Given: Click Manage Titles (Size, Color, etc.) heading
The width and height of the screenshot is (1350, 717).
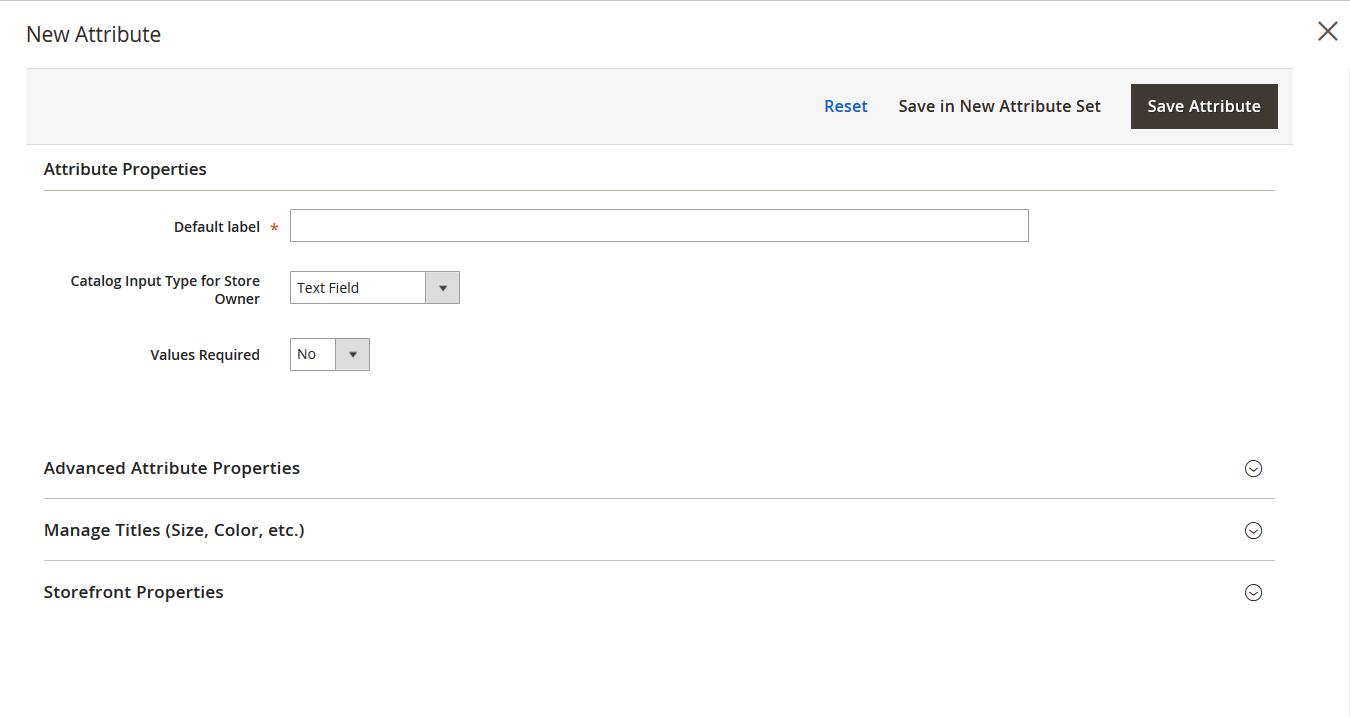Looking at the screenshot, I should [174, 530].
